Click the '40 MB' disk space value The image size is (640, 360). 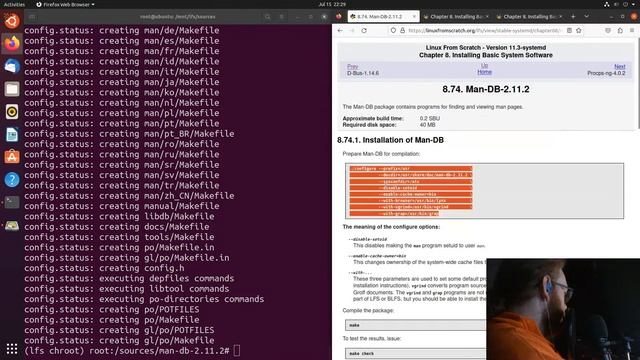[427, 125]
